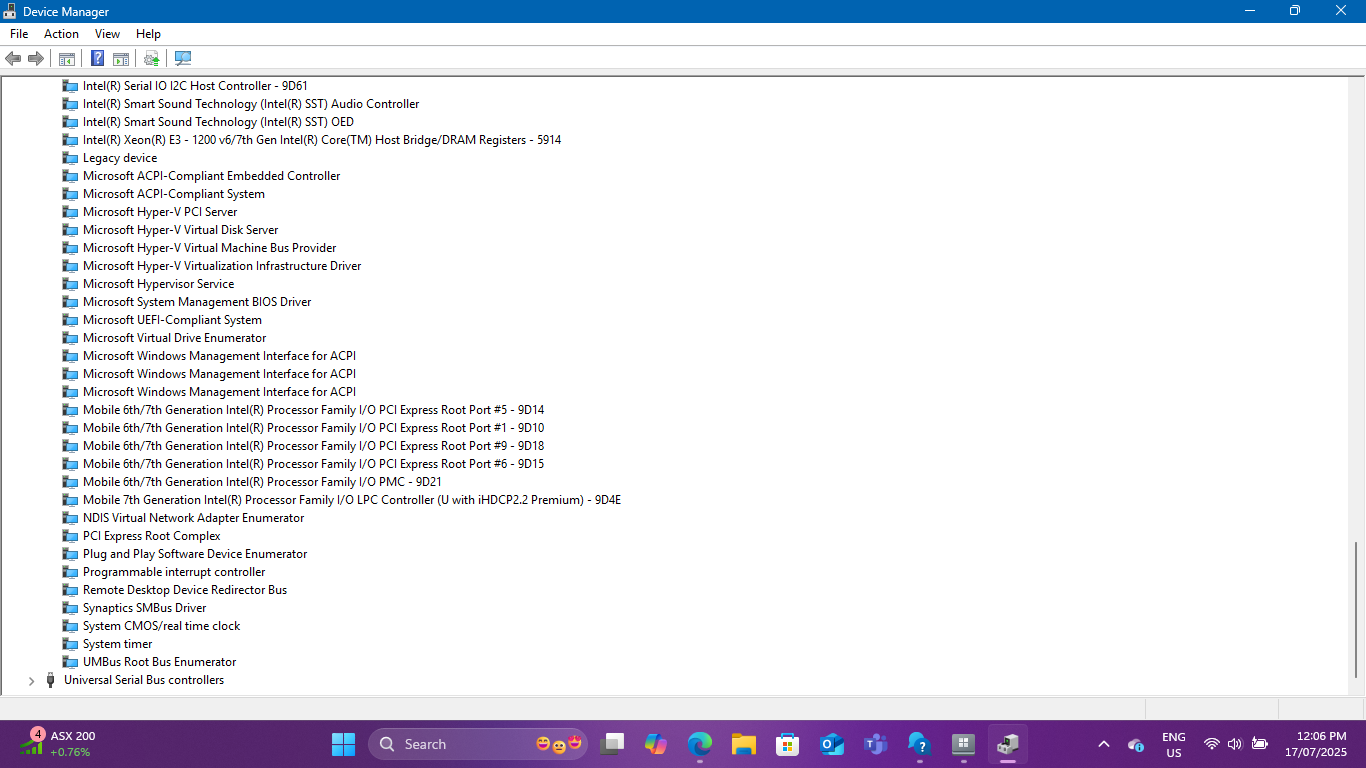Open the Windows Start menu
Screen dimensions: 1366x768
tap(343, 744)
